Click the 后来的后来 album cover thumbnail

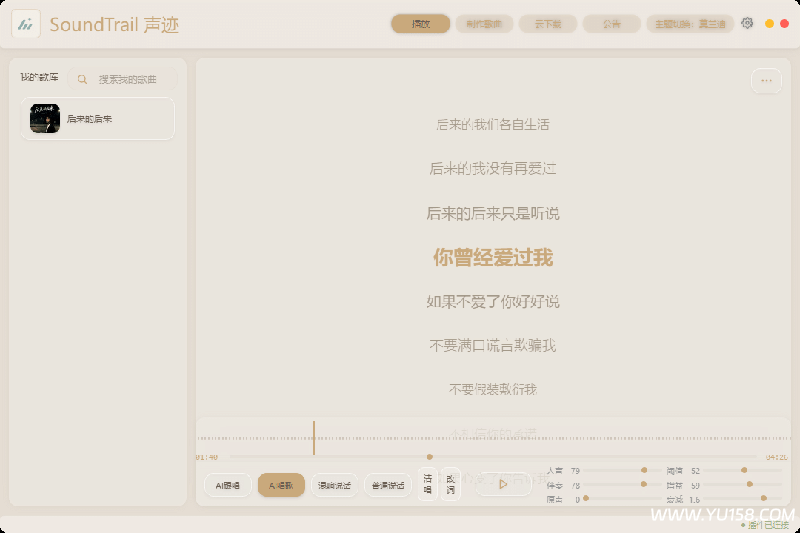pos(45,119)
